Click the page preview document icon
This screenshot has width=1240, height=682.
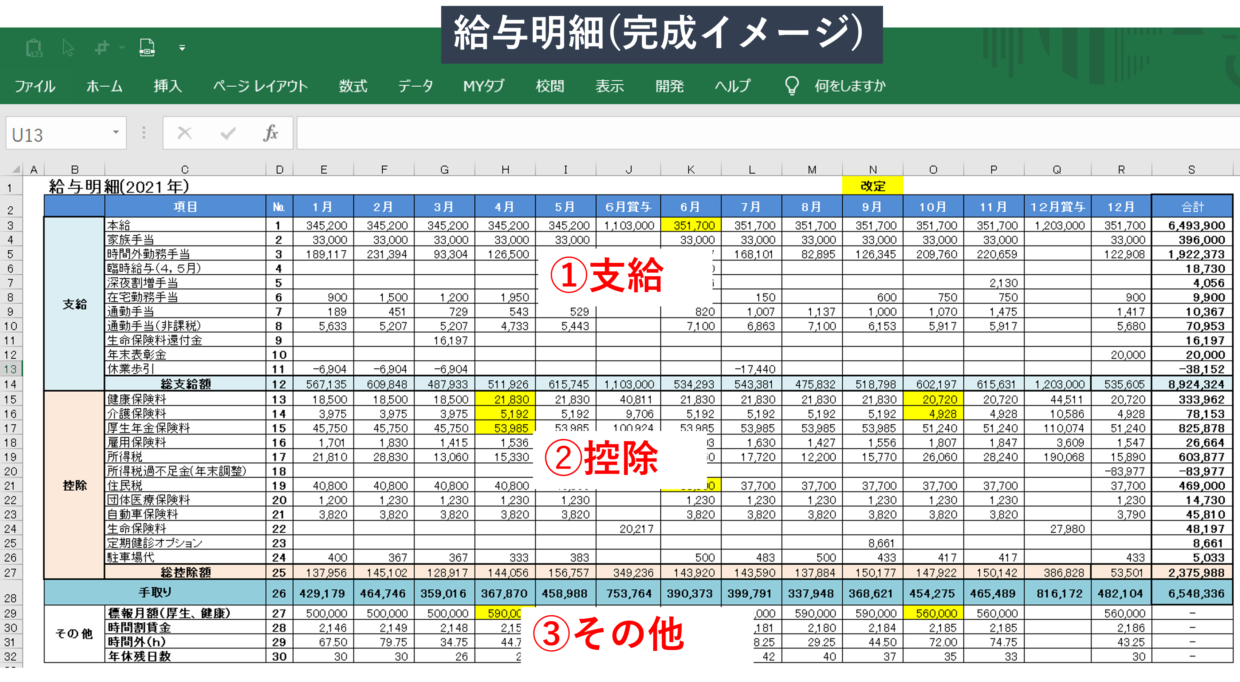147,47
